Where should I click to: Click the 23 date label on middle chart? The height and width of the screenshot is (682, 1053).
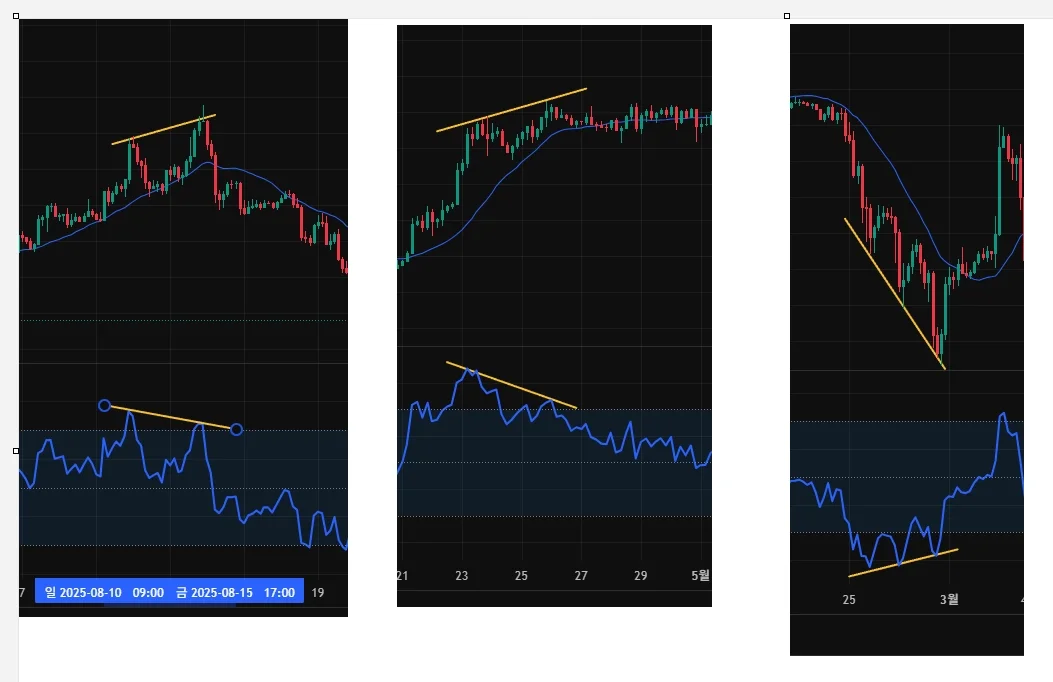coord(461,576)
